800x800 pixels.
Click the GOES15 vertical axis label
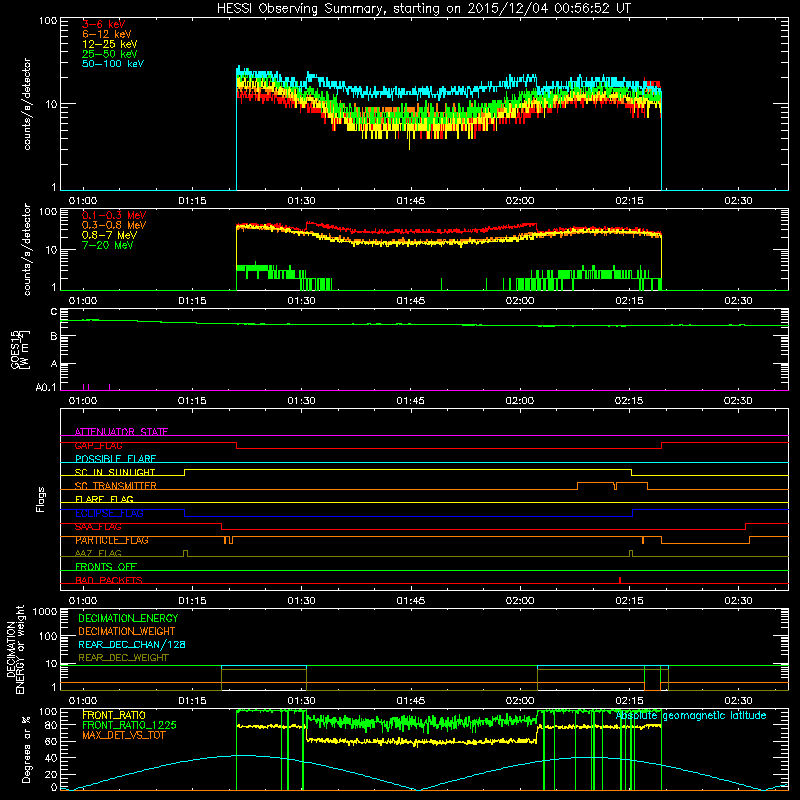click(x=20, y=349)
